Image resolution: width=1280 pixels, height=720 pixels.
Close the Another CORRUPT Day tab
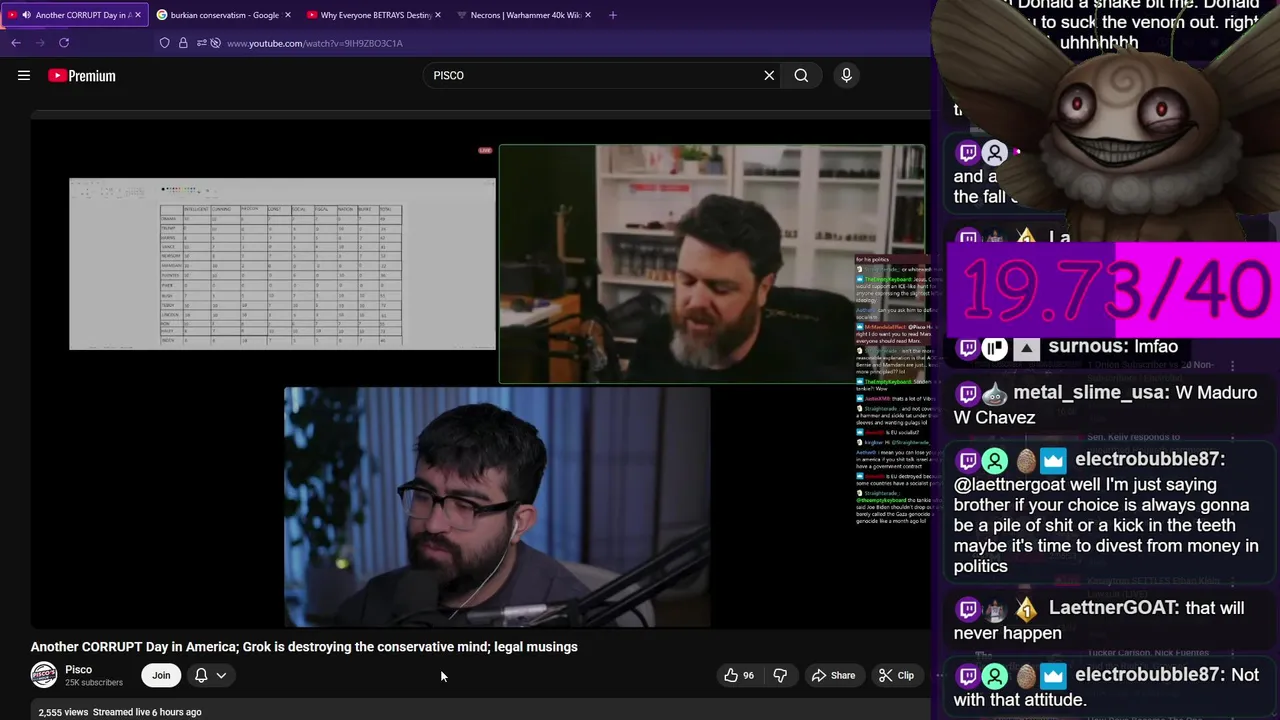138,15
